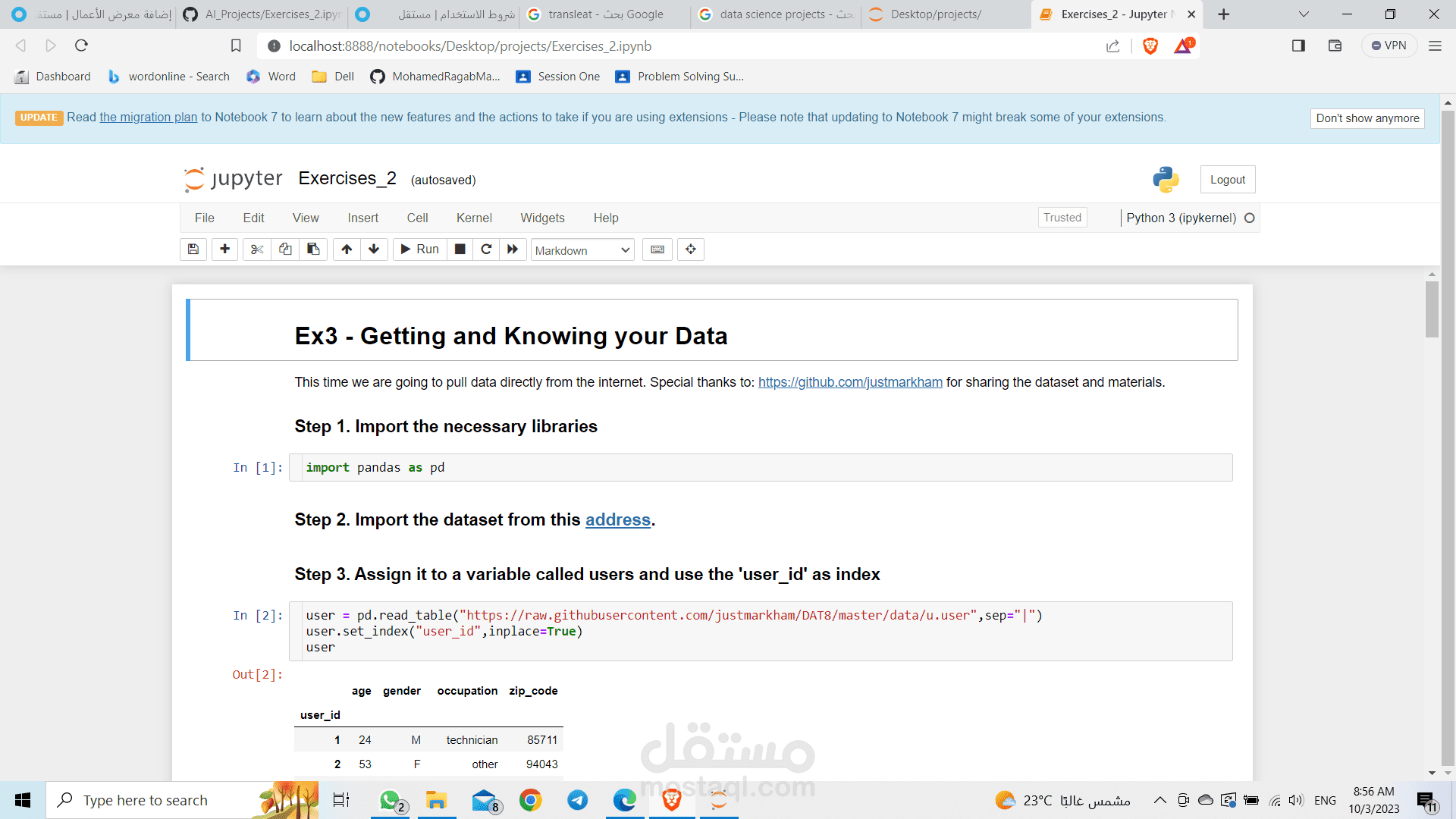Open the github.com/justmarkham link

[x=850, y=382]
